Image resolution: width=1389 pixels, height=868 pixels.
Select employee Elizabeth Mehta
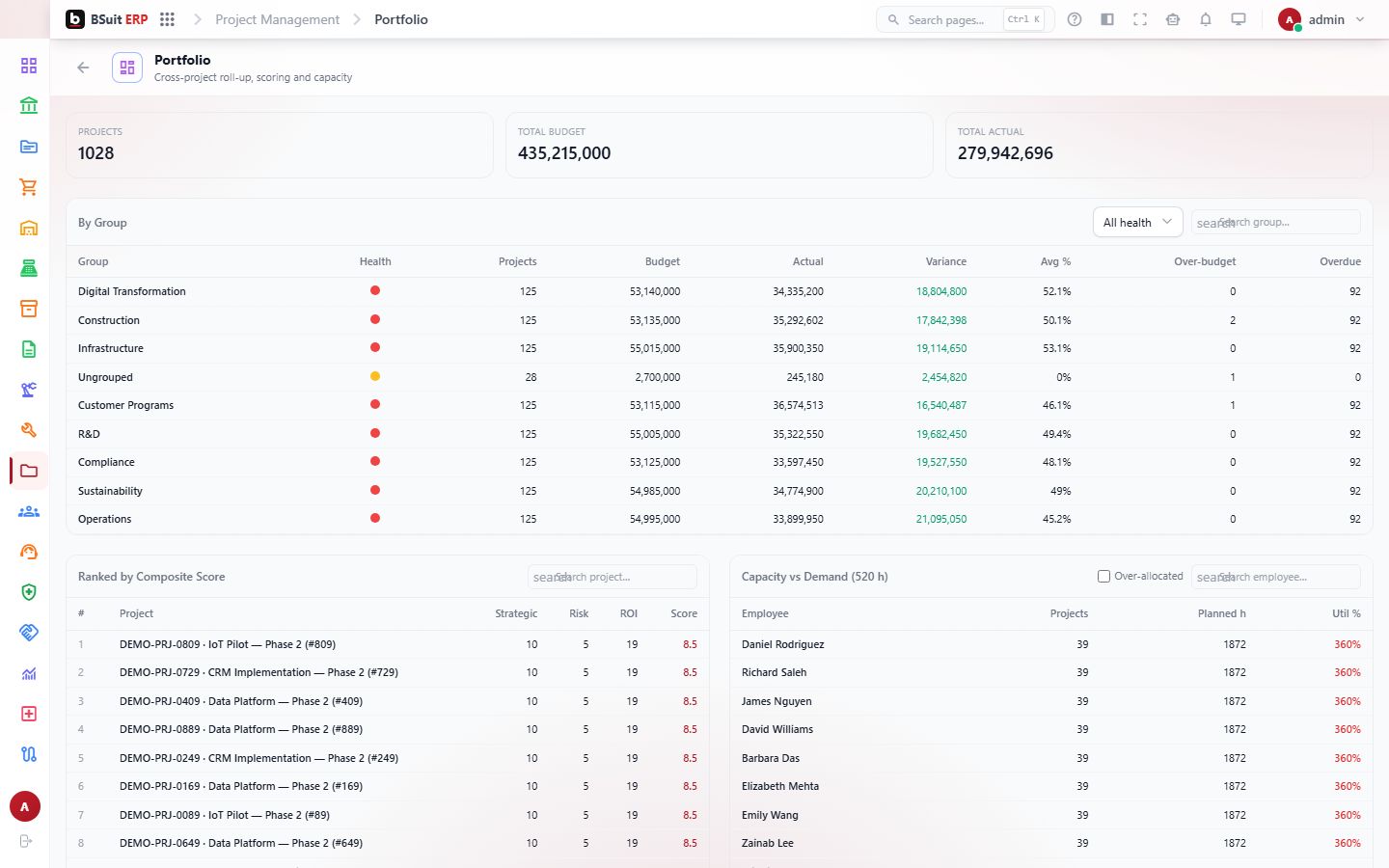pyautogui.click(x=779, y=786)
